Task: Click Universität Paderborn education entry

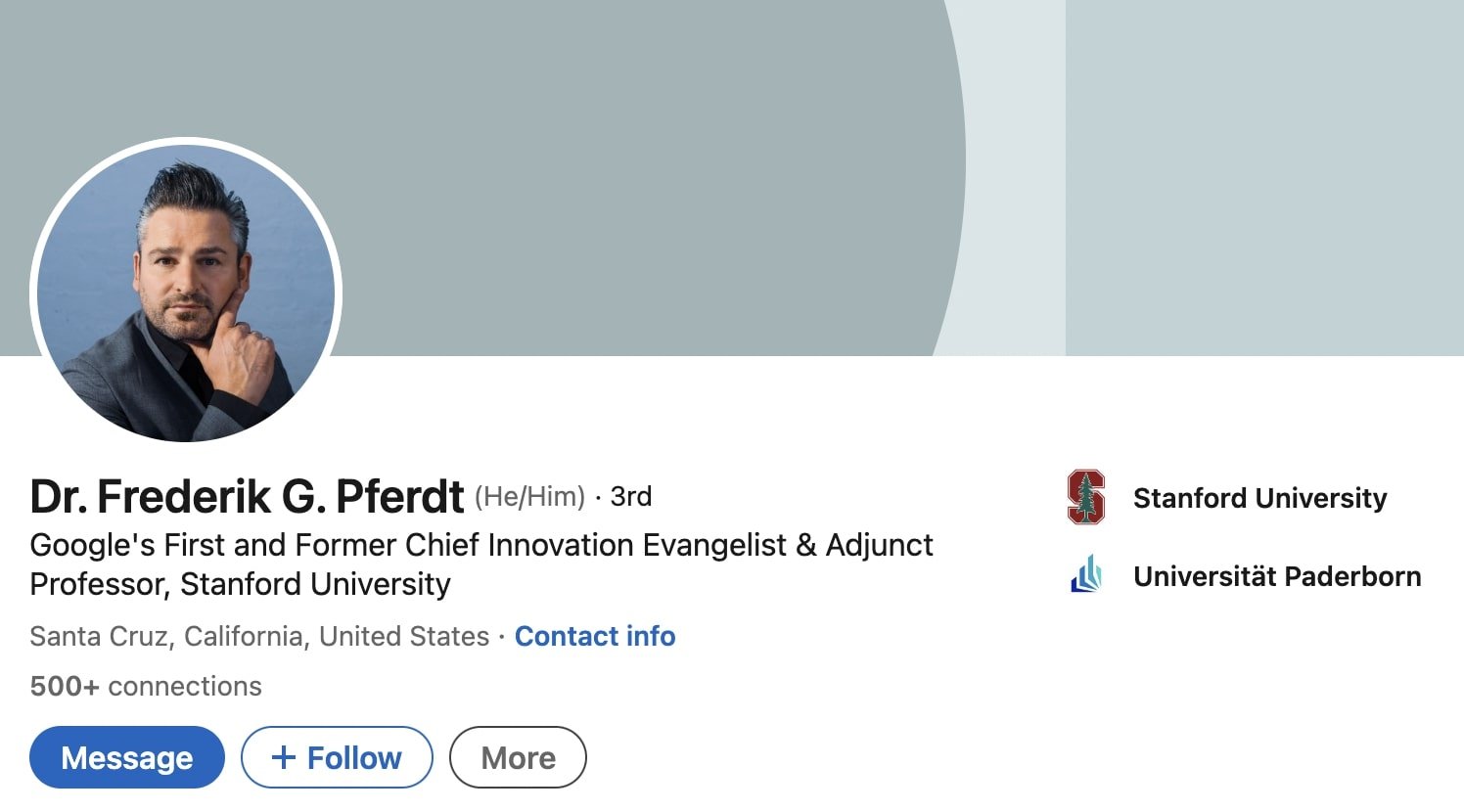Action: 1277,576
